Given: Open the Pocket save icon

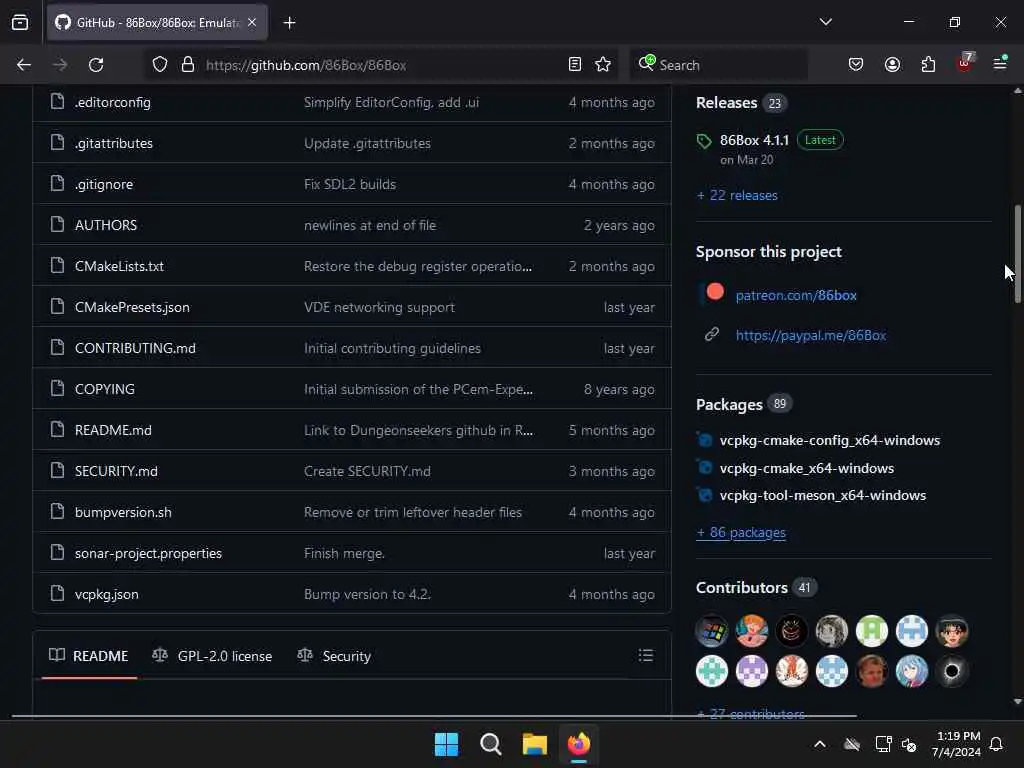Looking at the screenshot, I should [x=856, y=65].
